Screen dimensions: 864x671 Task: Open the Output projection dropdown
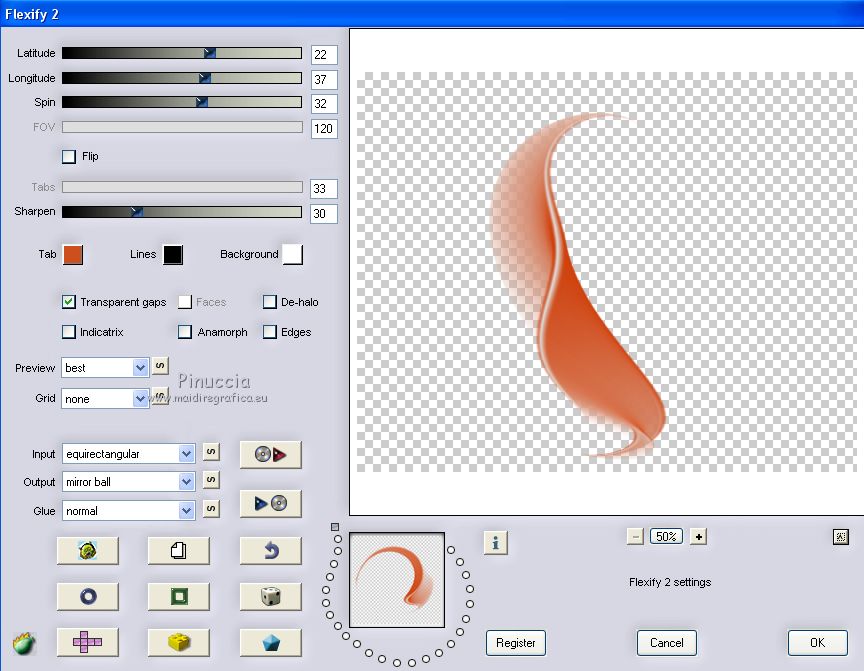128,482
